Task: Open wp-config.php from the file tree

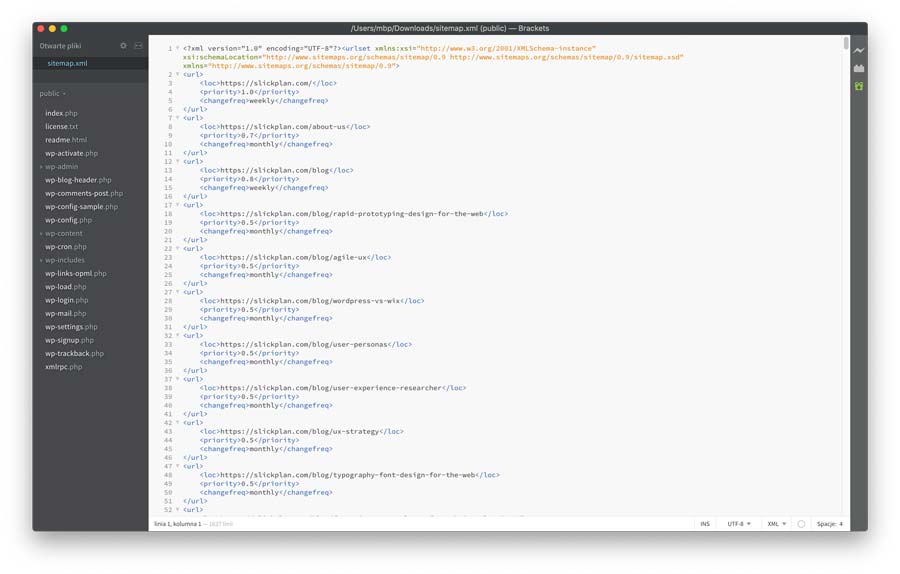Action: (x=68, y=220)
